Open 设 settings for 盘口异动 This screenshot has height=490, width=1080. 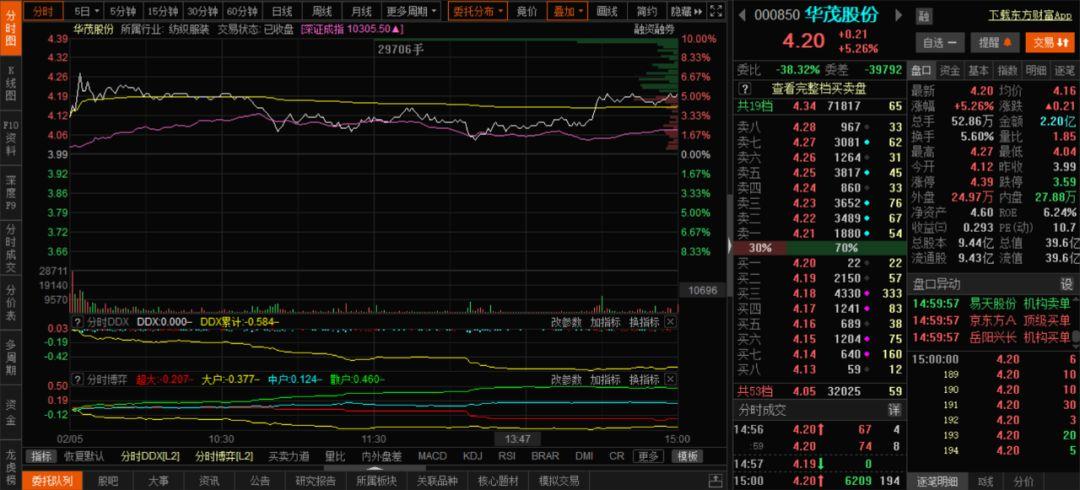click(1066, 284)
